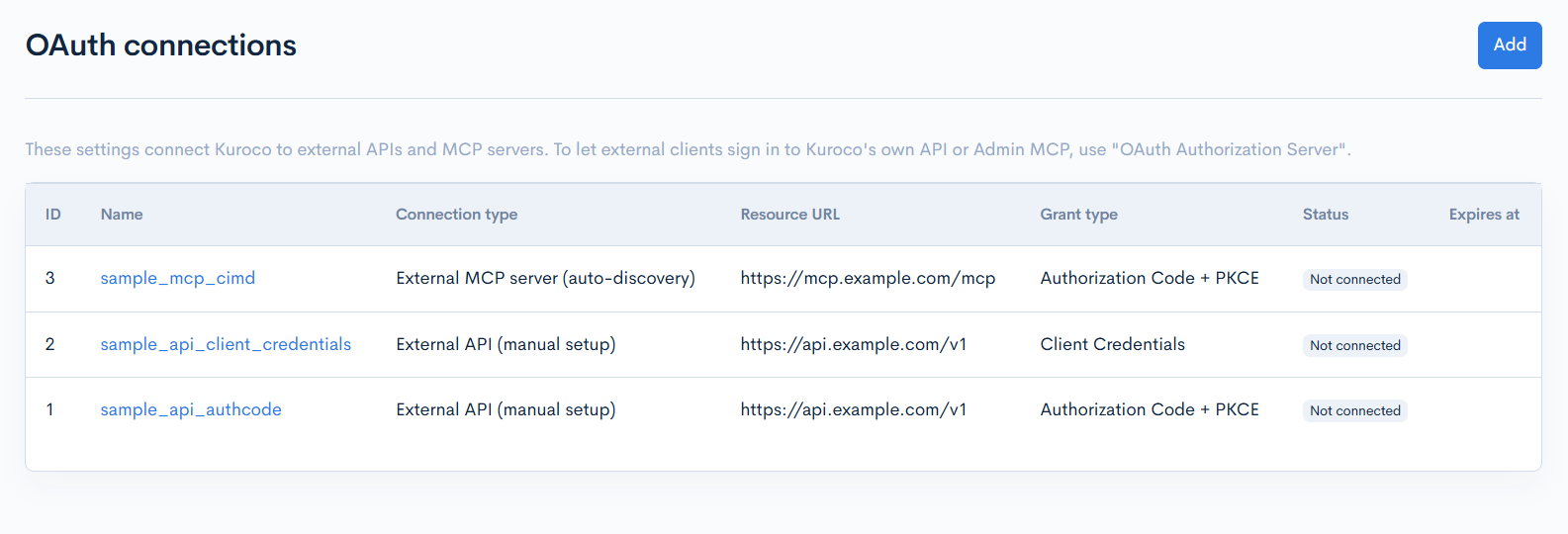Click Not connected badge for sample_api_authcode
This screenshot has width=1568, height=534.
pyautogui.click(x=1355, y=410)
